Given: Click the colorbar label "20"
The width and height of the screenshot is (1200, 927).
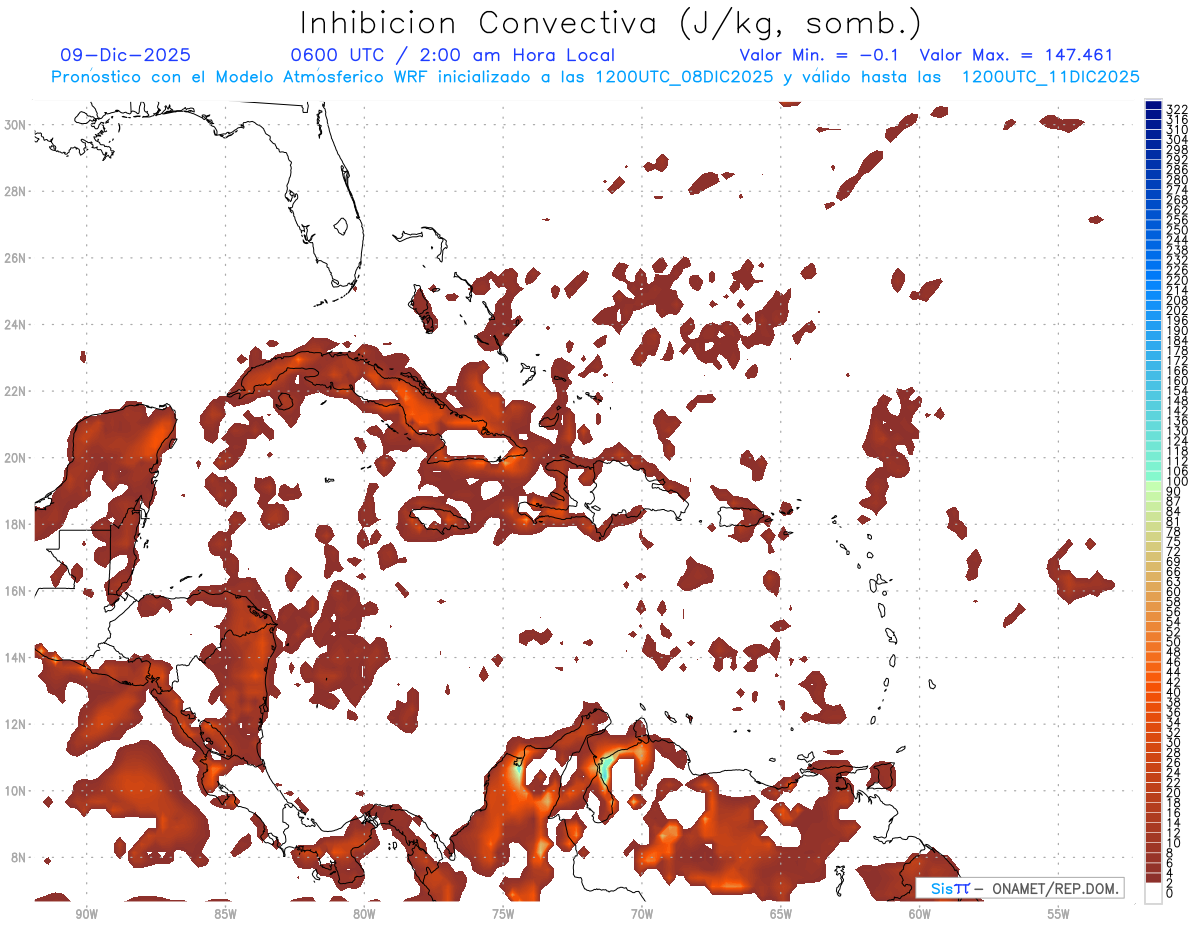Looking at the screenshot, I should pyautogui.click(x=1174, y=792).
